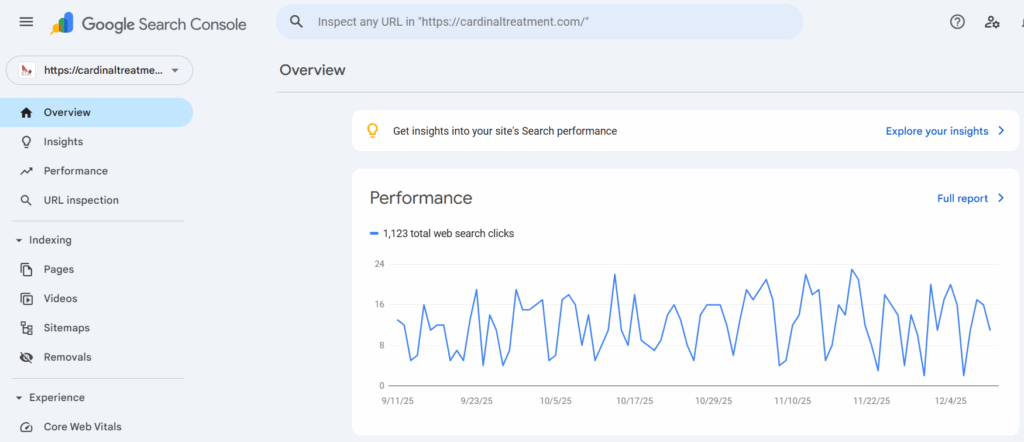Open the Help question mark icon
Viewport: 1024px width, 442px height.
click(957, 22)
